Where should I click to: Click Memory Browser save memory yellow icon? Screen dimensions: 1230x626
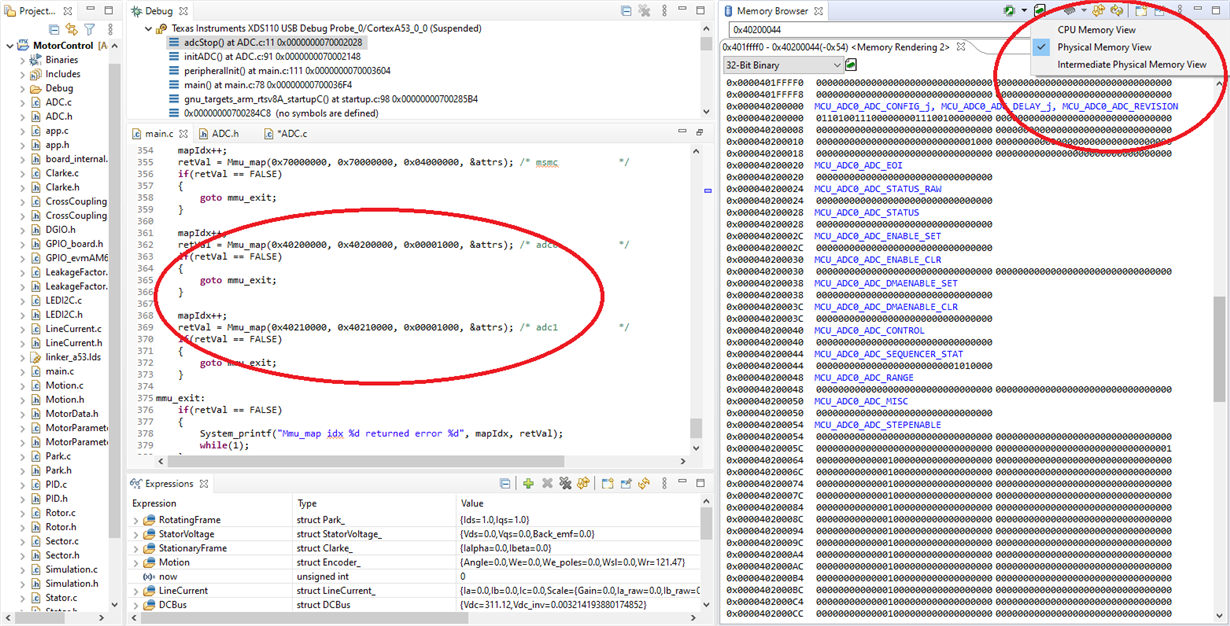(x=1098, y=10)
